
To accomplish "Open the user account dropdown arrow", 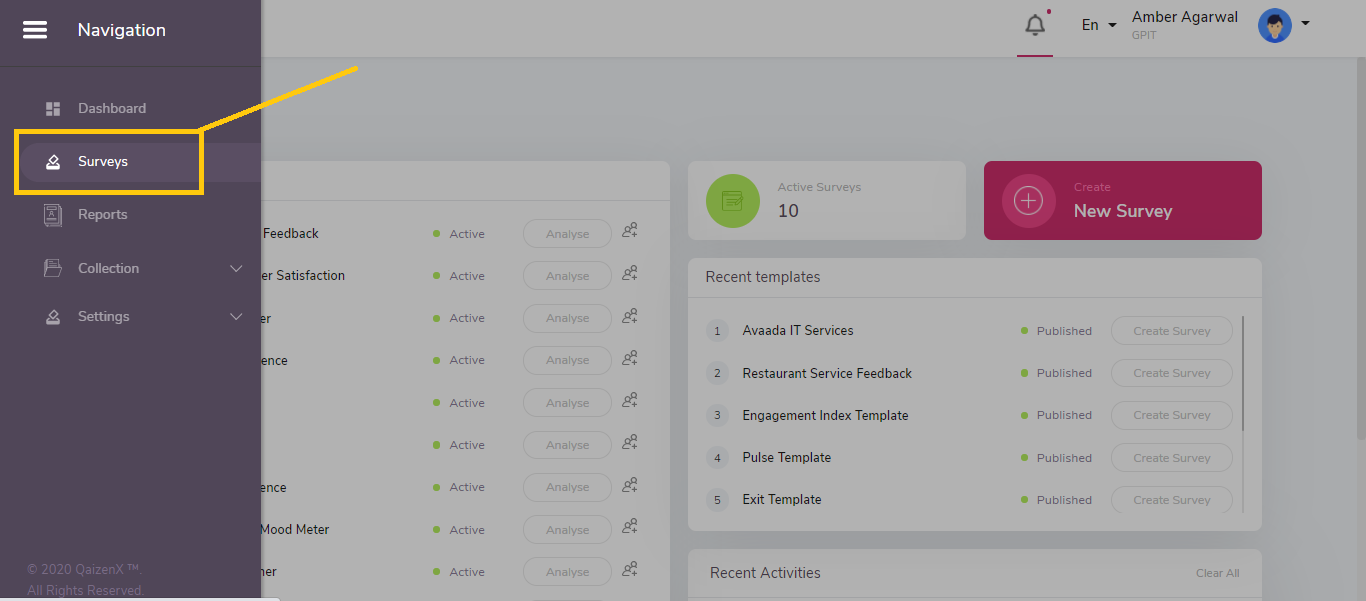I will point(1305,24).
